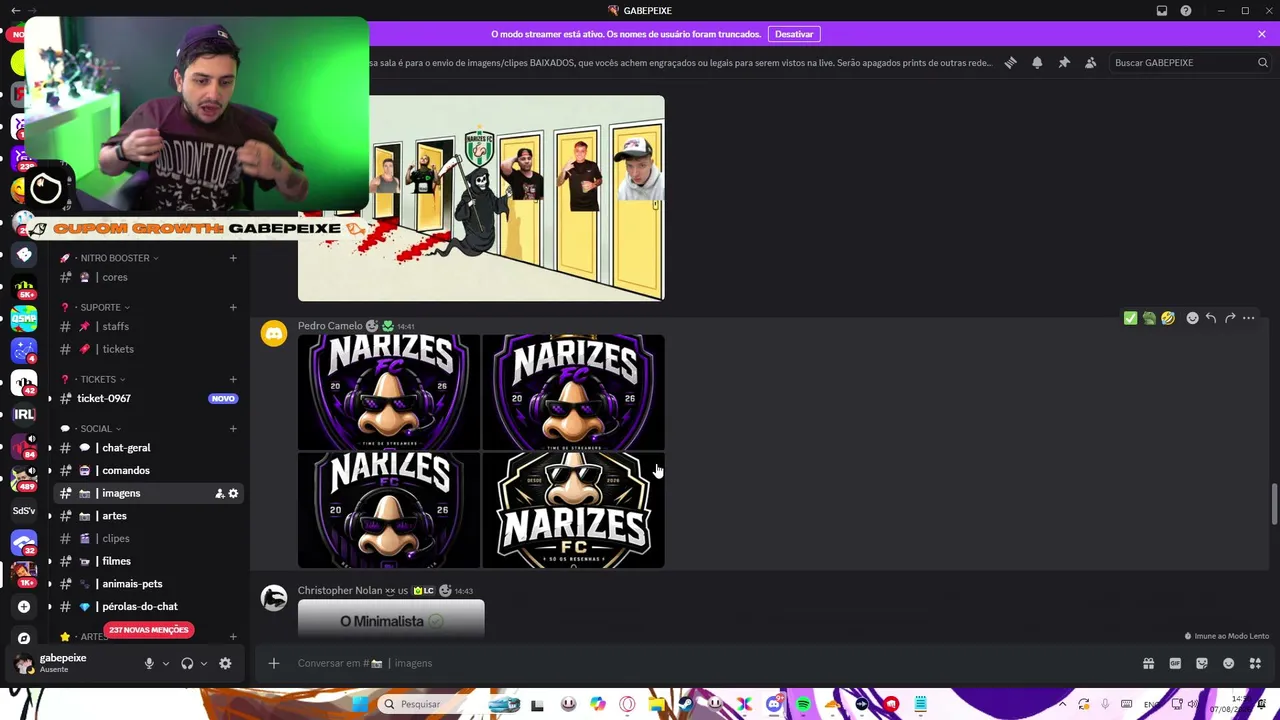This screenshot has width=1280, height=720.
Task: Invite people to the imagens channel
Action: tap(219, 493)
